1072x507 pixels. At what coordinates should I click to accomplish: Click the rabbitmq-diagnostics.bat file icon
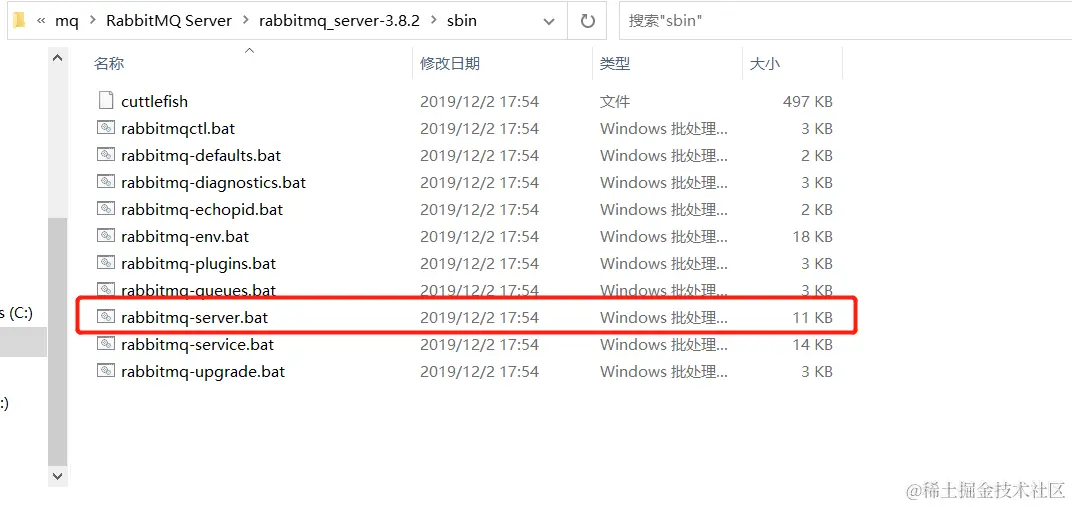coord(105,182)
